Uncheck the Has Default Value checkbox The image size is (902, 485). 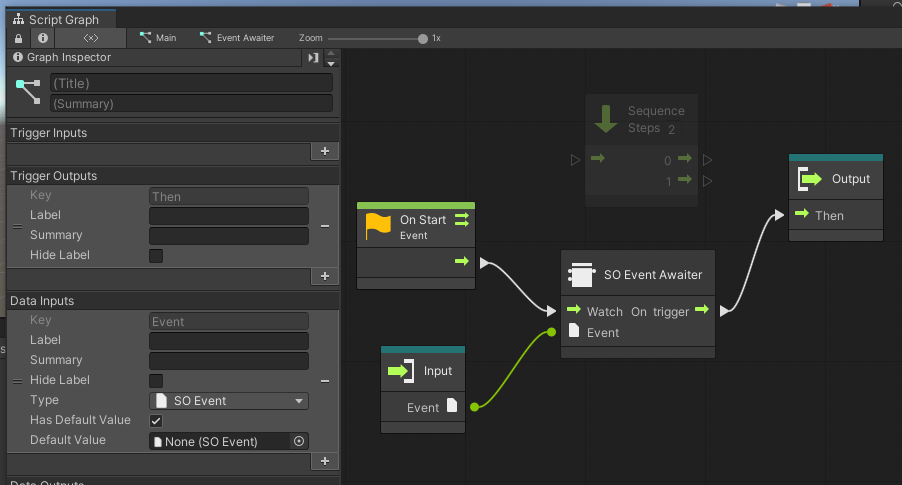click(156, 421)
